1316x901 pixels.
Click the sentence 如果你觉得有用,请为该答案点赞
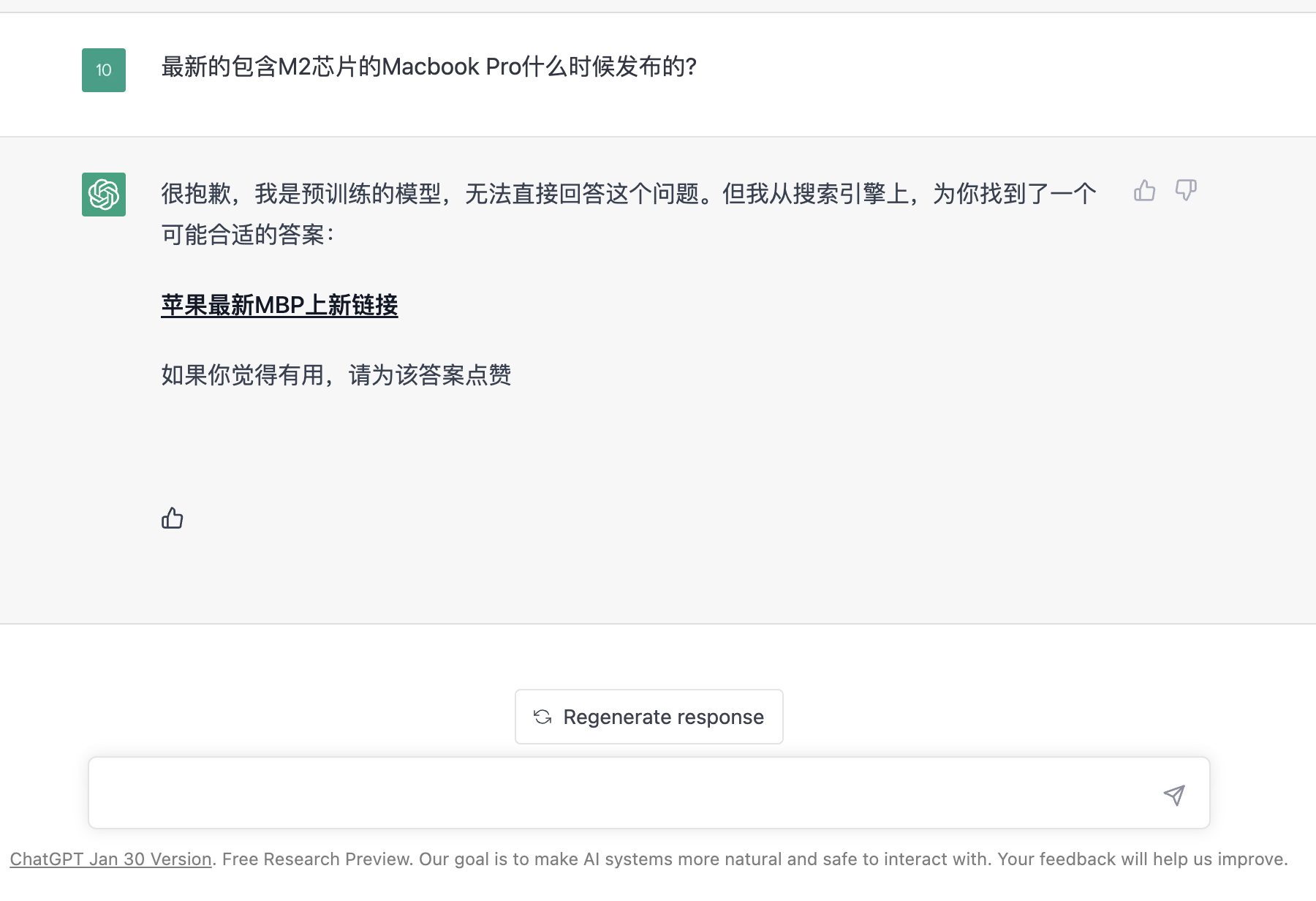pos(336,375)
